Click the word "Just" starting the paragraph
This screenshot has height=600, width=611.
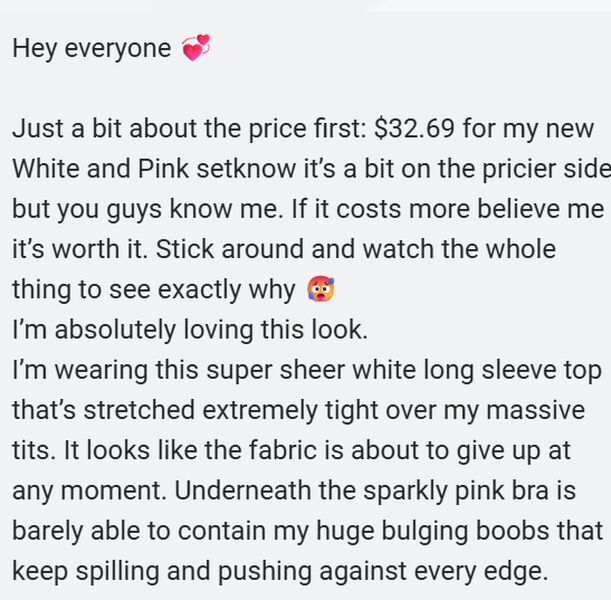[x=34, y=129]
